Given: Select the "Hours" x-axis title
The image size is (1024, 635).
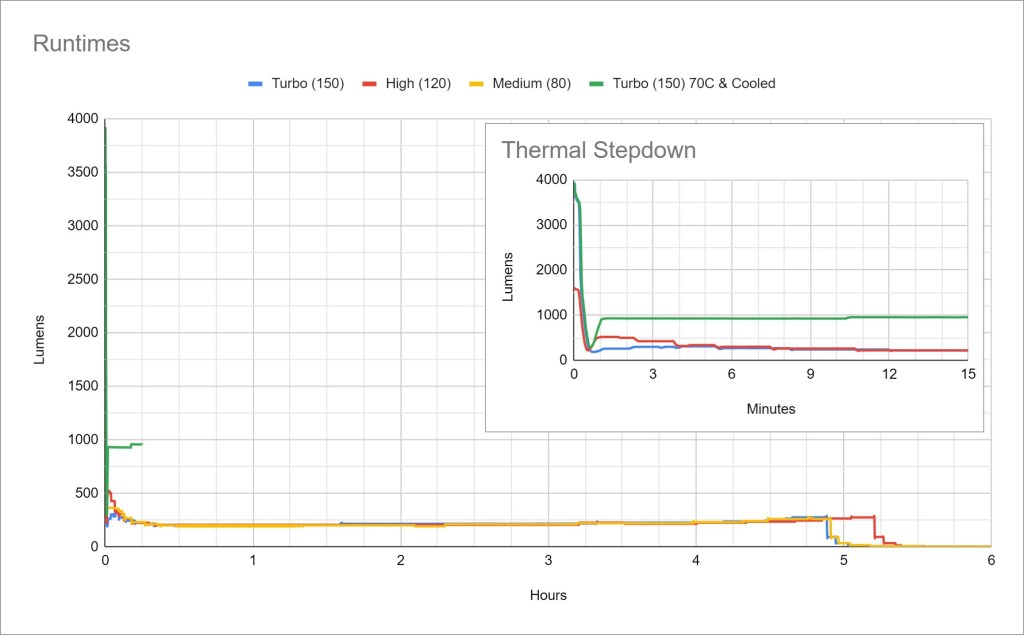Looking at the screenshot, I should [548, 595].
